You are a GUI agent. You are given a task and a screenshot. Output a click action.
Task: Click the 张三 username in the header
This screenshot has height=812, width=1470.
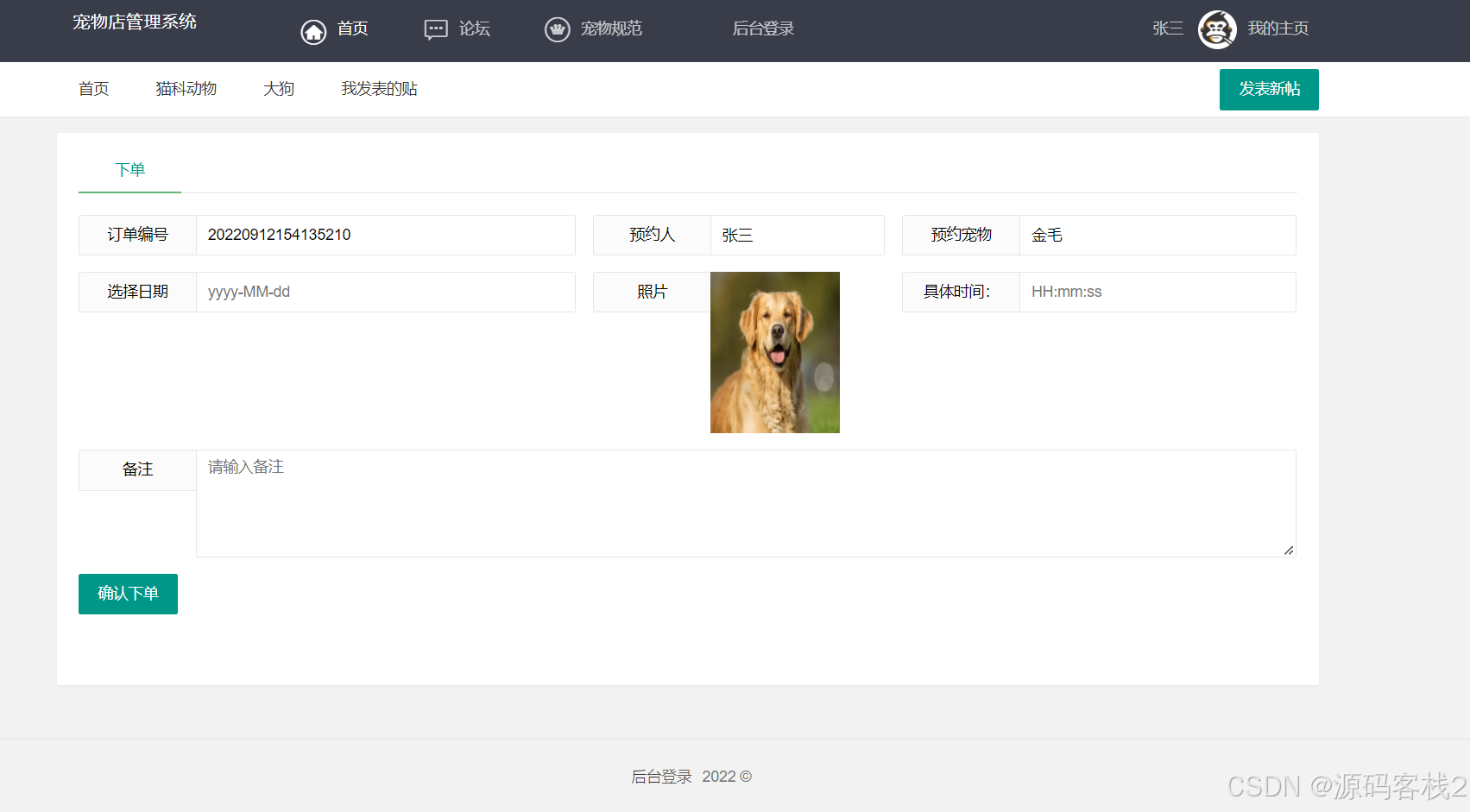point(1168,28)
